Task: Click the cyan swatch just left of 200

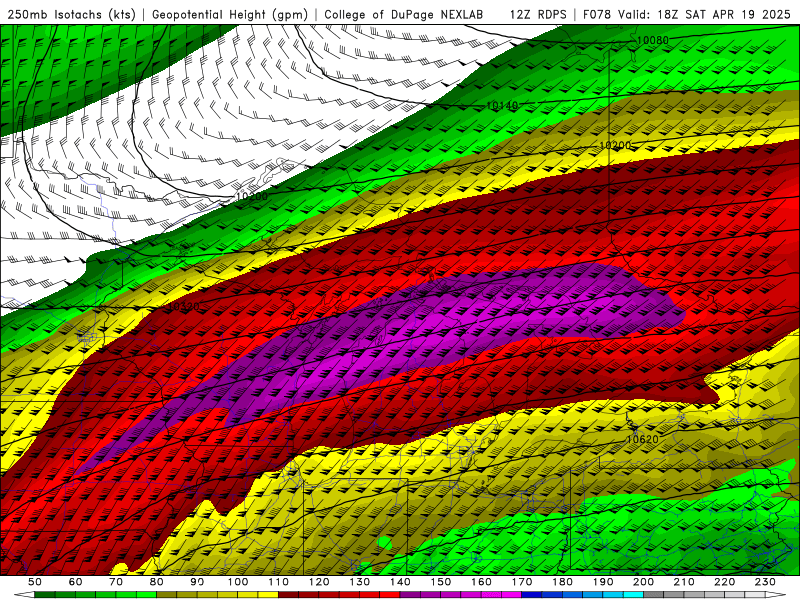Action: (x=633, y=595)
